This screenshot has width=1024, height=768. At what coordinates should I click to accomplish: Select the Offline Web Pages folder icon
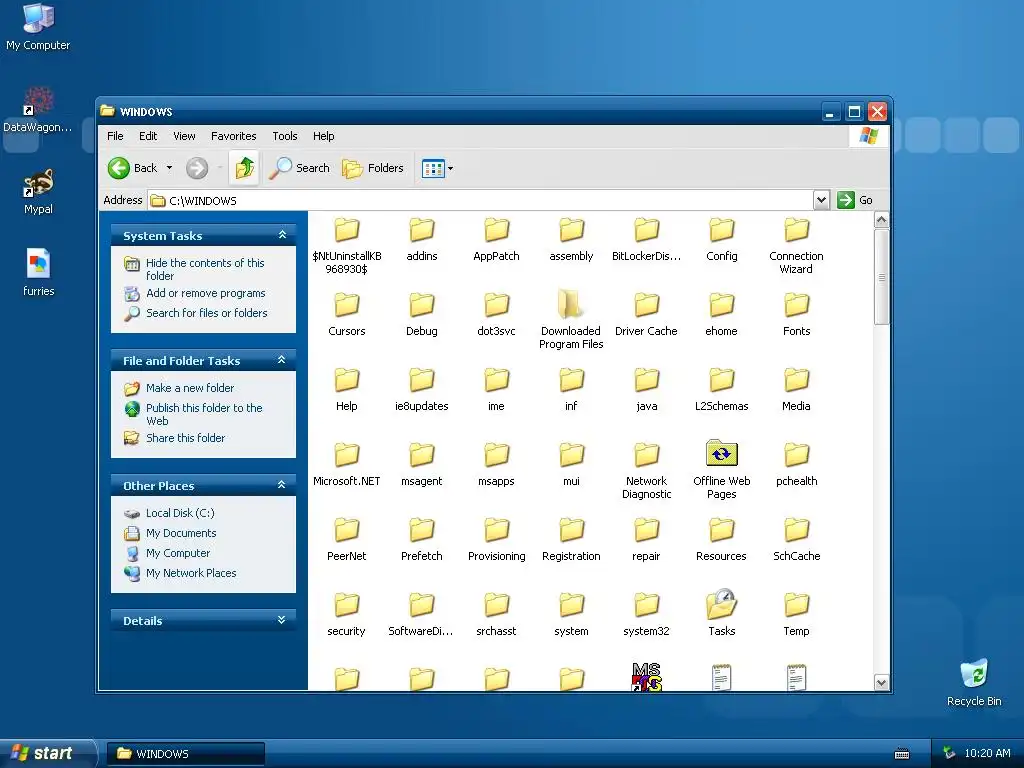(721, 453)
